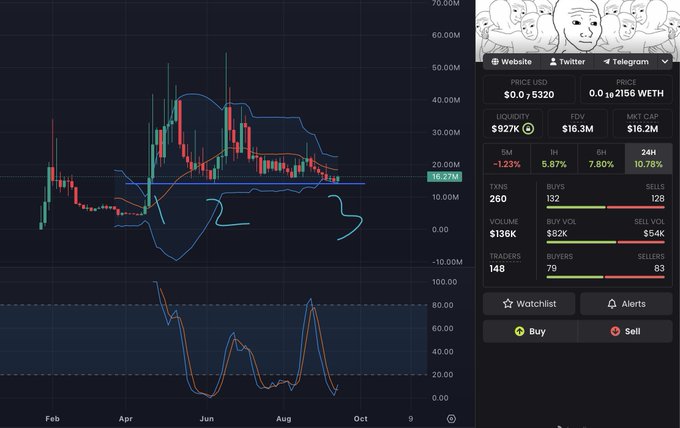Select the 1H timeframe tab
Viewport: 680px width, 428px height.
pos(554,159)
